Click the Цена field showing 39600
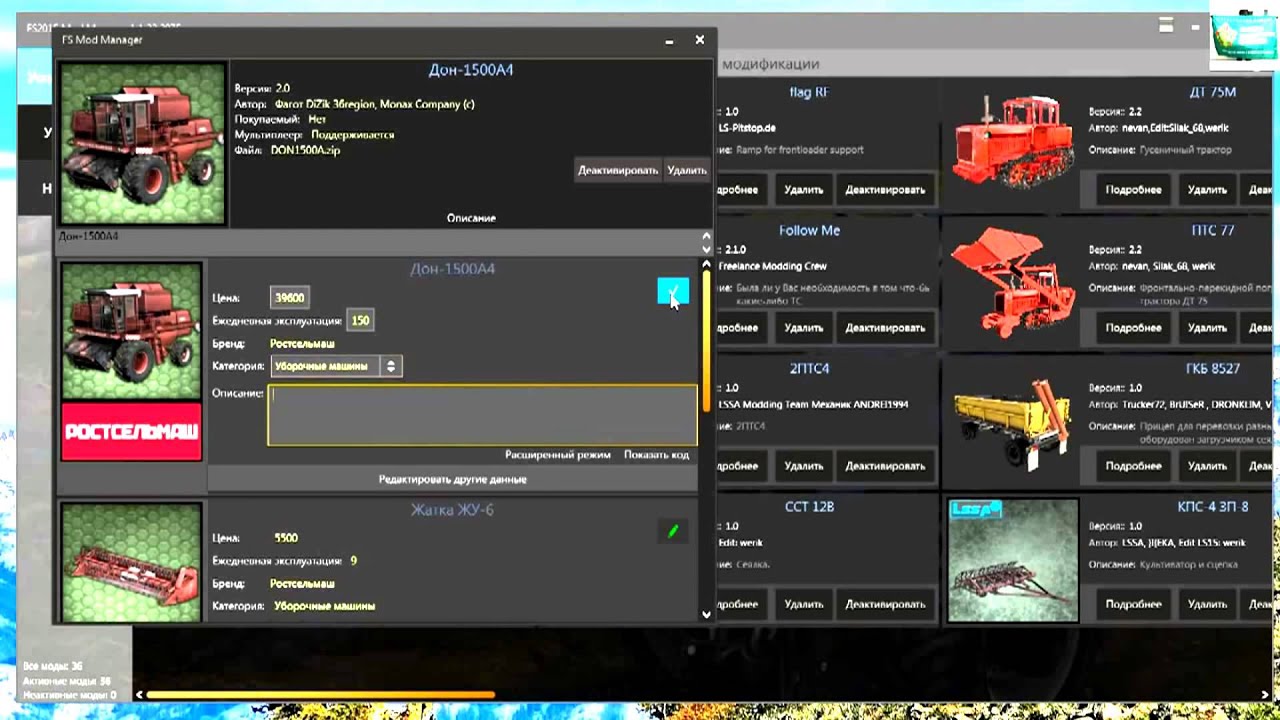 290,298
